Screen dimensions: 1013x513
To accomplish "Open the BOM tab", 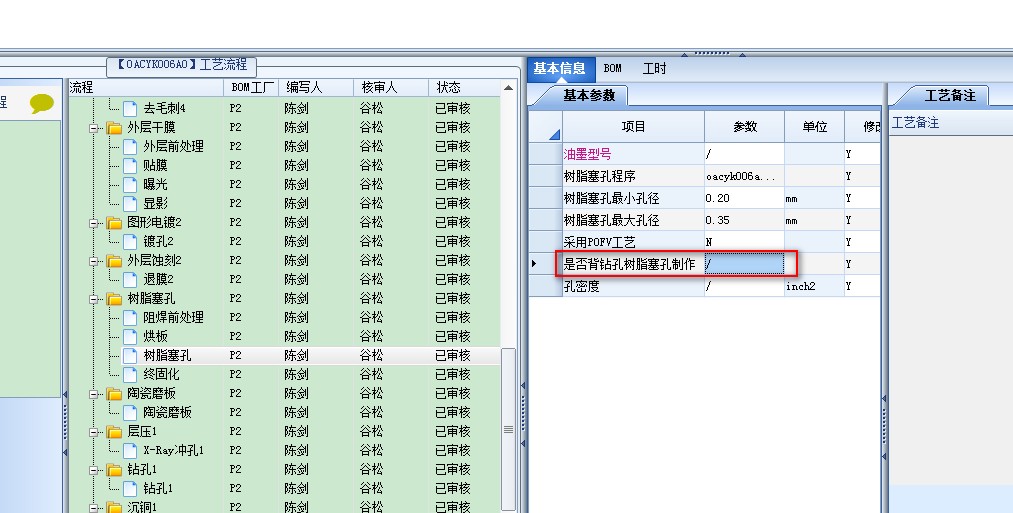I will tap(612, 68).
